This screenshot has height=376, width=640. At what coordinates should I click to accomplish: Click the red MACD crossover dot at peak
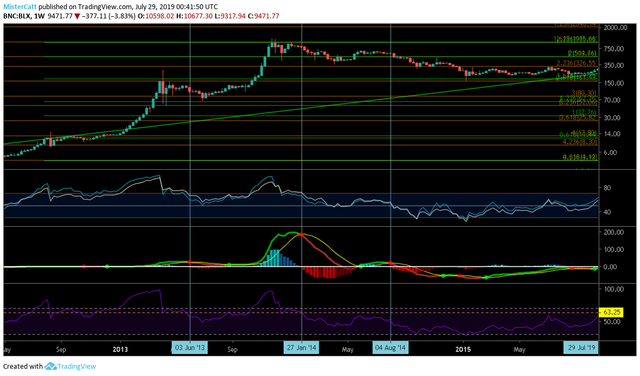pyautogui.click(x=301, y=234)
